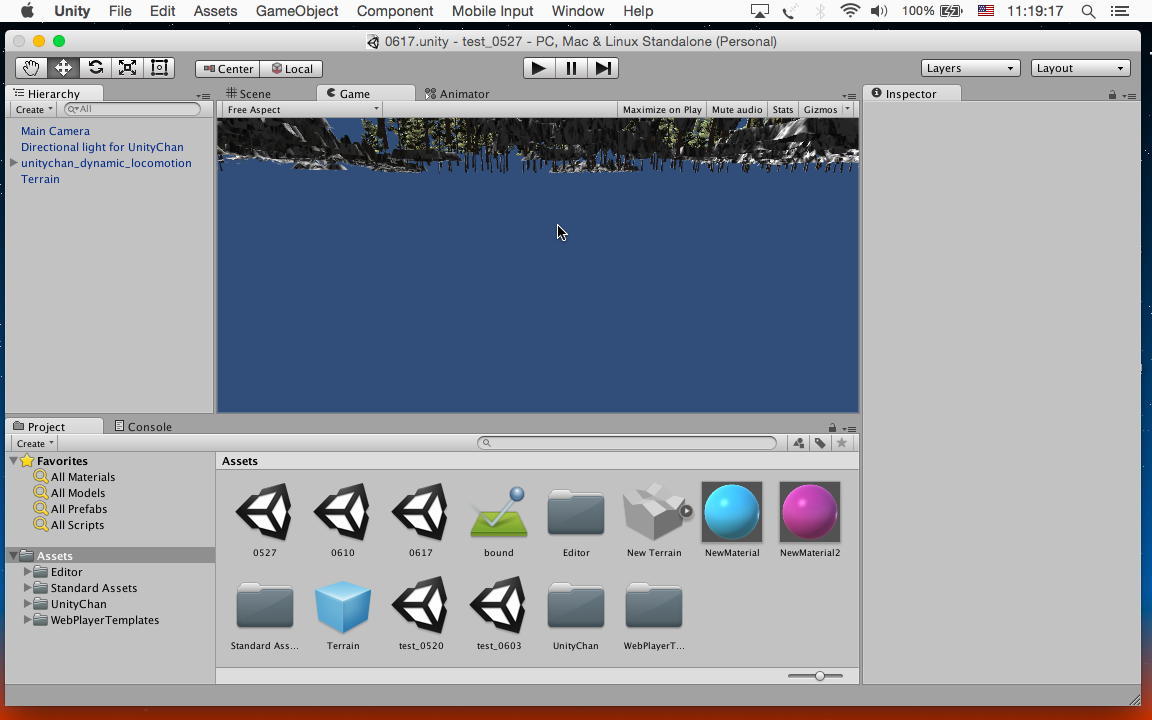The height and width of the screenshot is (720, 1152).
Task: Toggle the Stats overlay
Action: (x=783, y=110)
